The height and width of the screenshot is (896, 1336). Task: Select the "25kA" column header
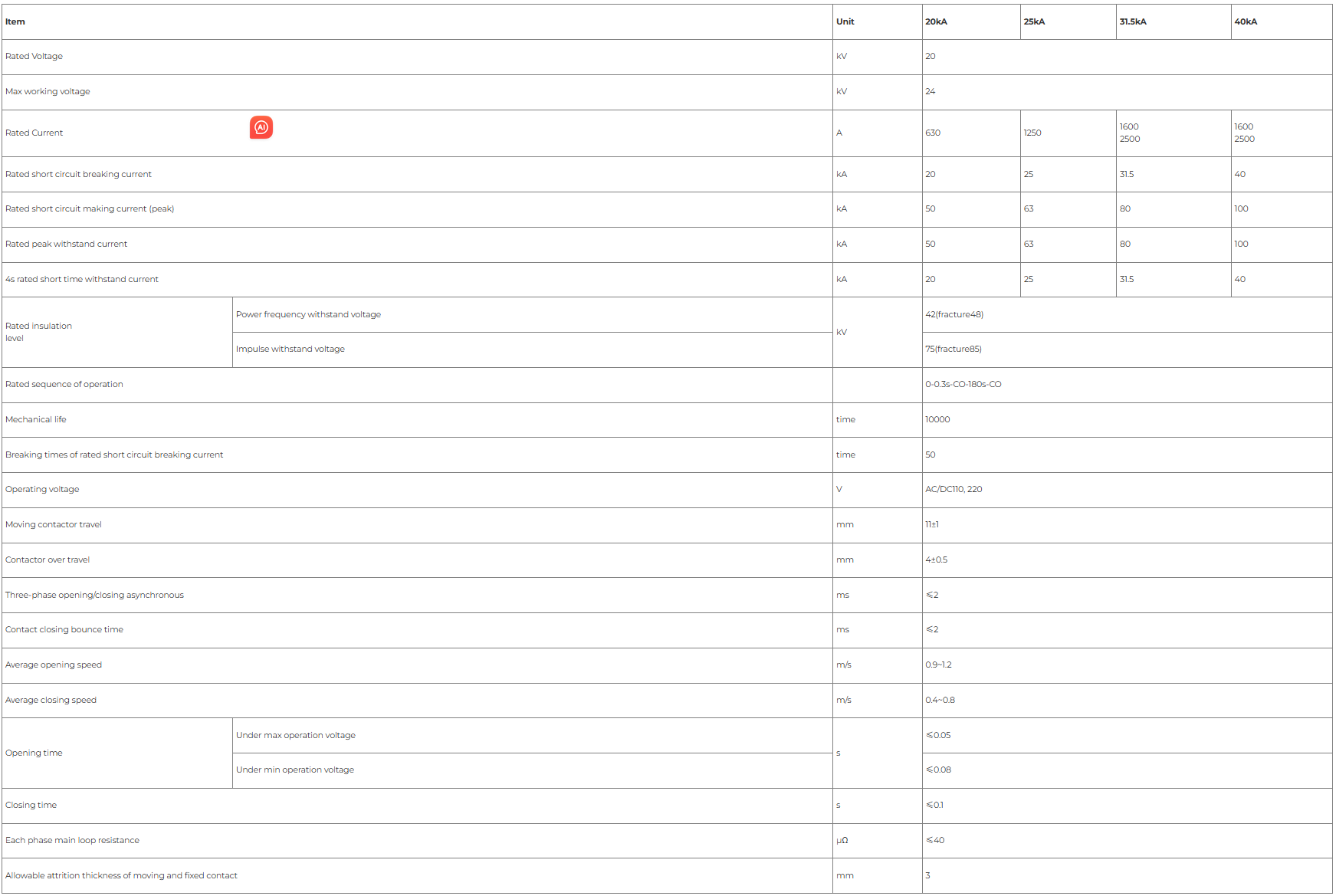point(1034,21)
